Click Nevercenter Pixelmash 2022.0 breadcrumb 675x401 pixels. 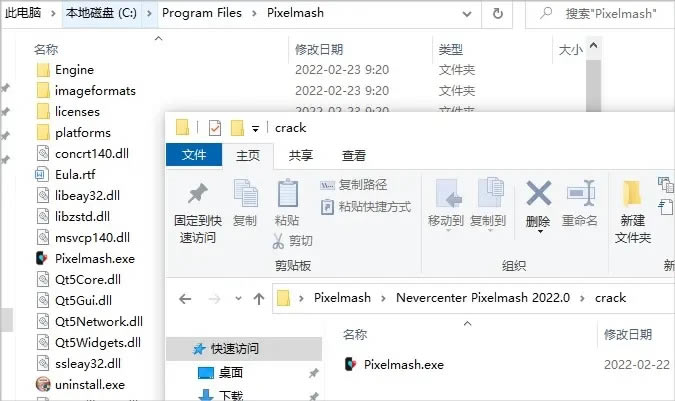pos(483,298)
